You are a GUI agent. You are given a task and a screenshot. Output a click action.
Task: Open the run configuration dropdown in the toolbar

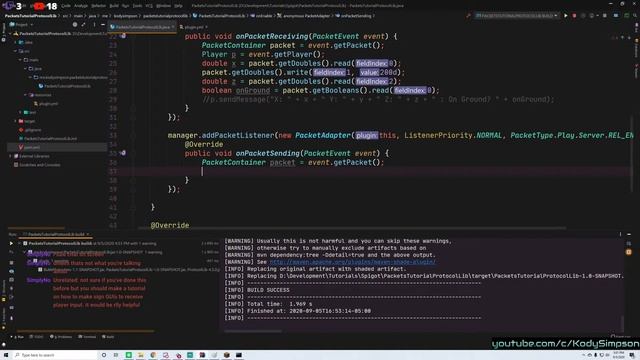(516, 16)
